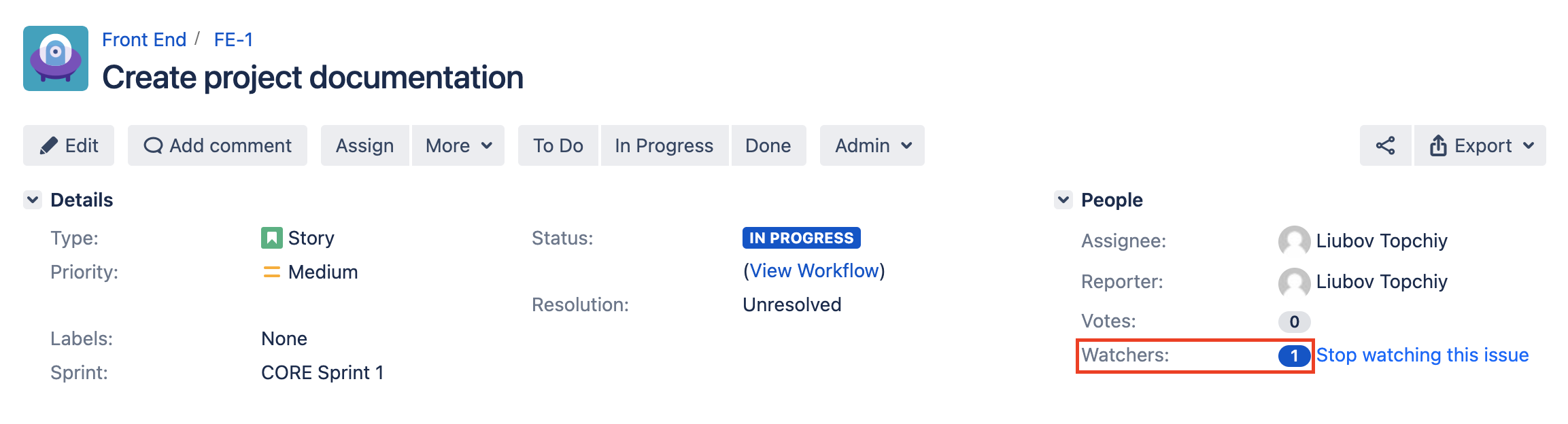Open the View Workflow link

(815, 270)
